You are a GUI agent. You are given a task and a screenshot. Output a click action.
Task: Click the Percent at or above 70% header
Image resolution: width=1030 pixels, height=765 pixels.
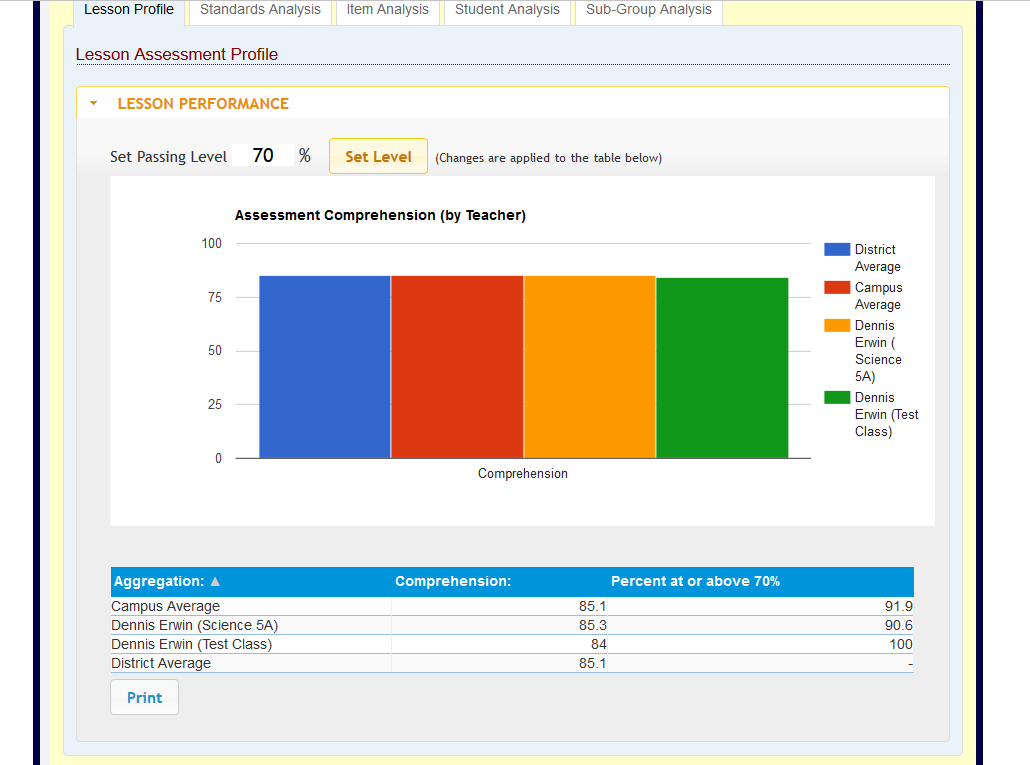695,581
